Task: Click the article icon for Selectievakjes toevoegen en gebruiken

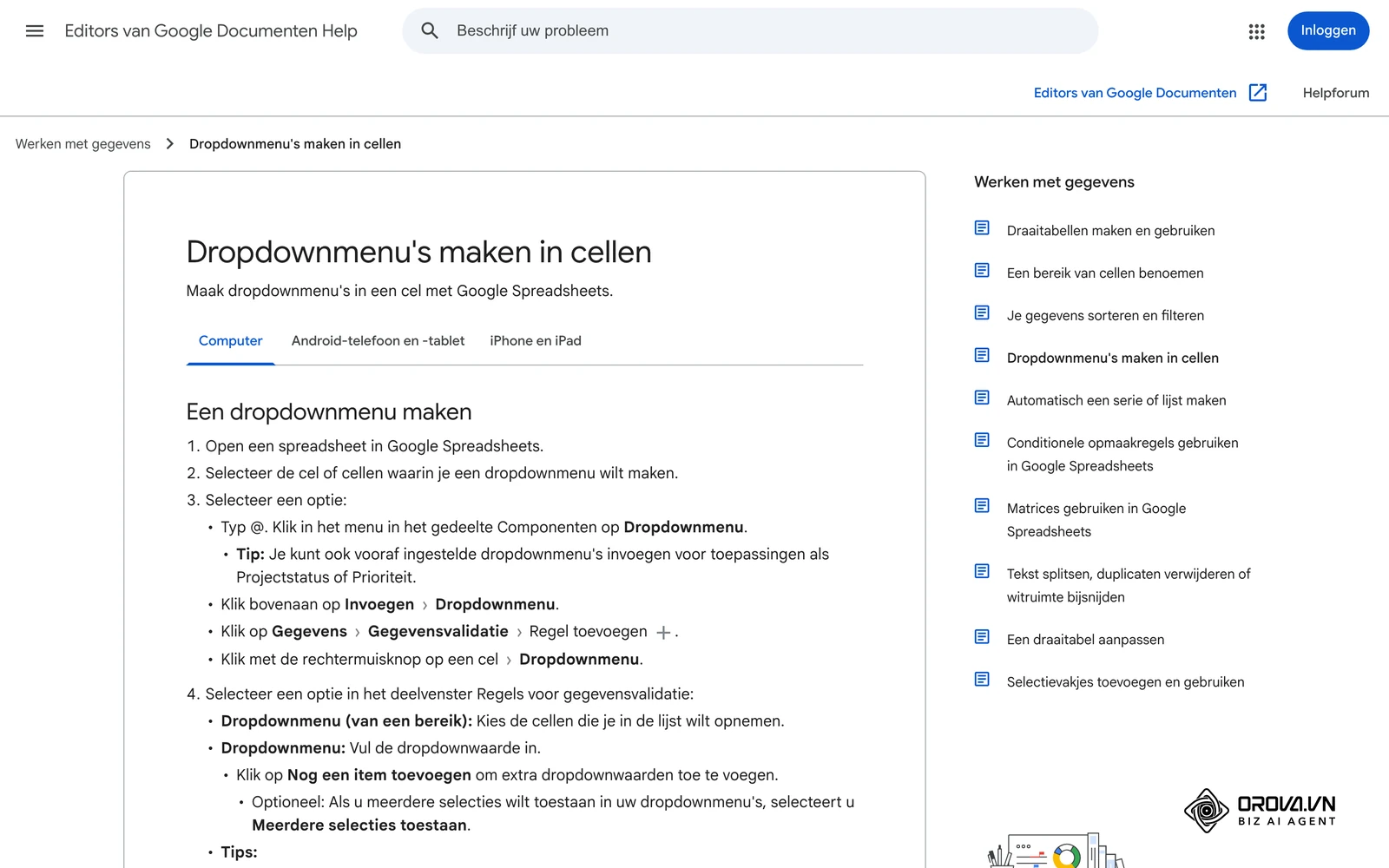Action: pyautogui.click(x=982, y=680)
